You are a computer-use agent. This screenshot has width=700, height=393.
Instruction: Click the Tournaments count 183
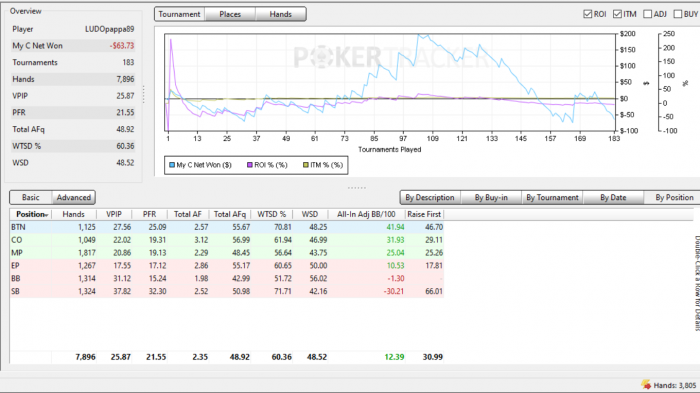click(x=128, y=63)
